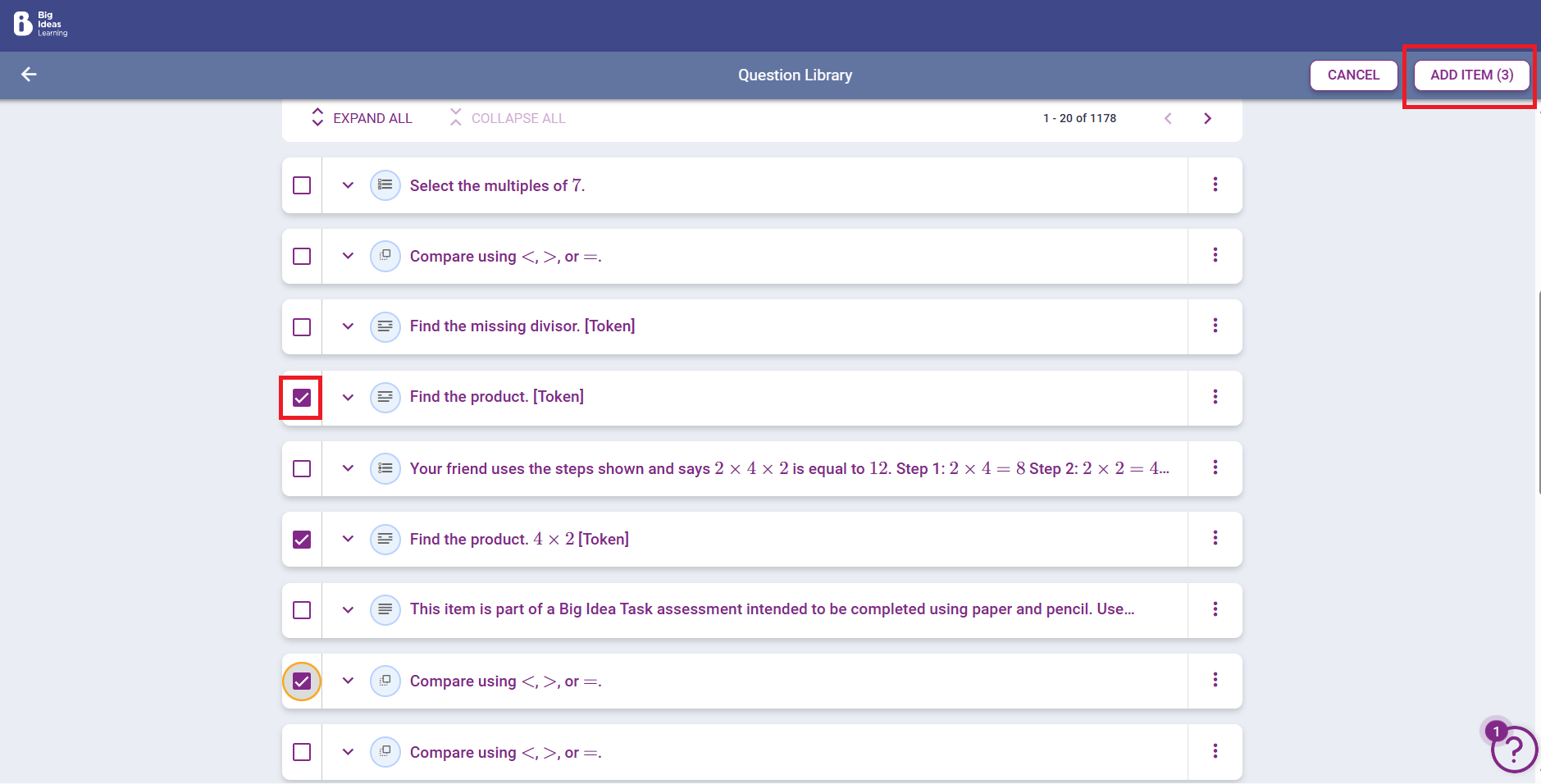Viewport: 1541px width, 784px height.
Task: Open the help question mark icon
Action: click(x=1513, y=749)
